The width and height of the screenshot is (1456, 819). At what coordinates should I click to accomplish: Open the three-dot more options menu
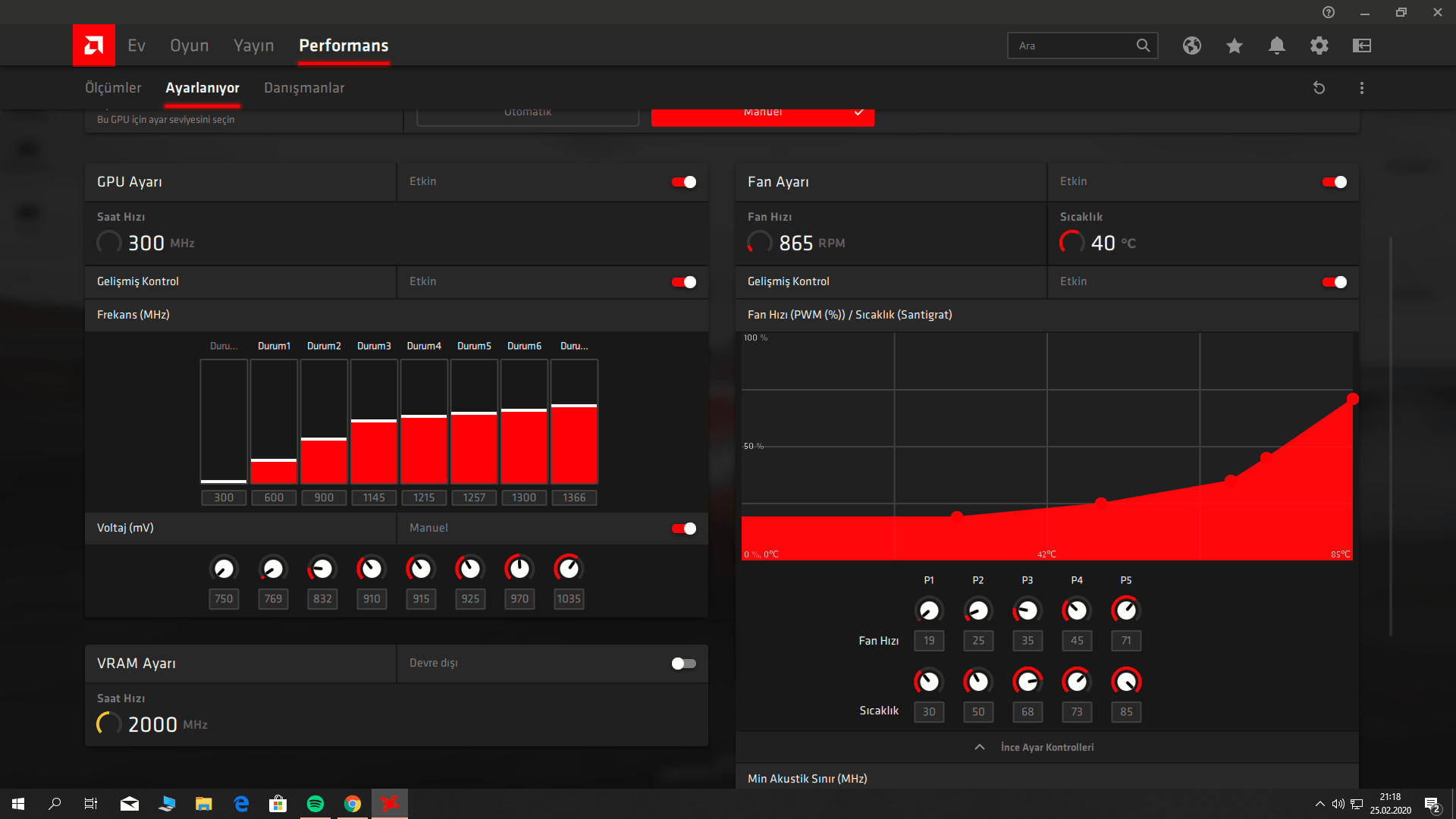click(1362, 88)
